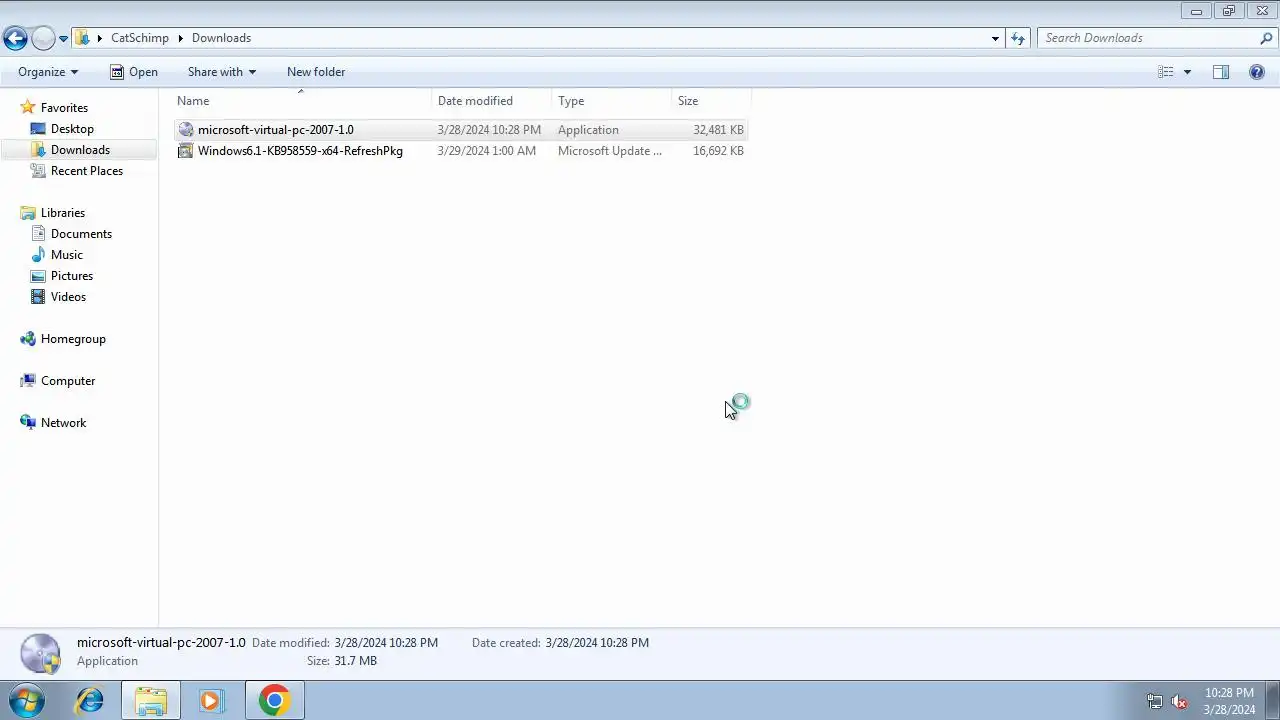1280x720 pixels.
Task: Sort by the Name column header
Action: tap(303, 101)
